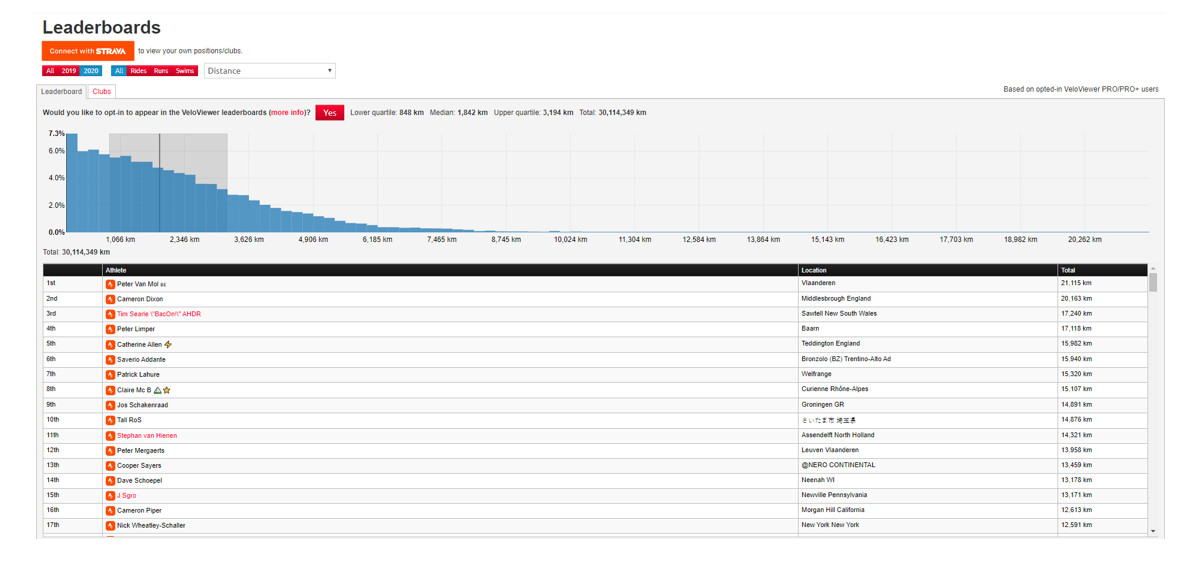Switch to the Clubs tab
1200x569 pixels.
pyautogui.click(x=102, y=91)
